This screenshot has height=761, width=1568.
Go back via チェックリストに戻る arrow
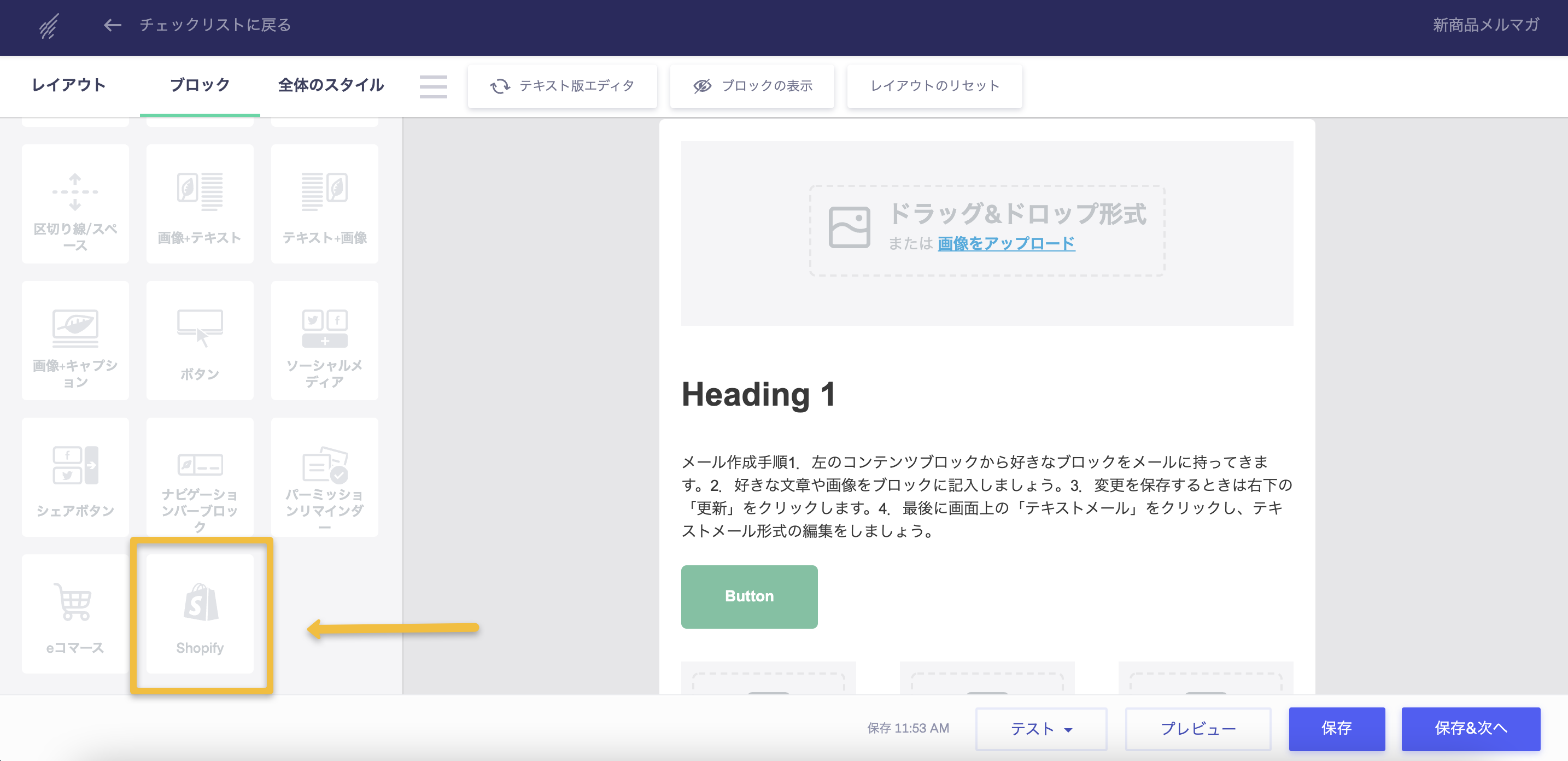(x=113, y=25)
